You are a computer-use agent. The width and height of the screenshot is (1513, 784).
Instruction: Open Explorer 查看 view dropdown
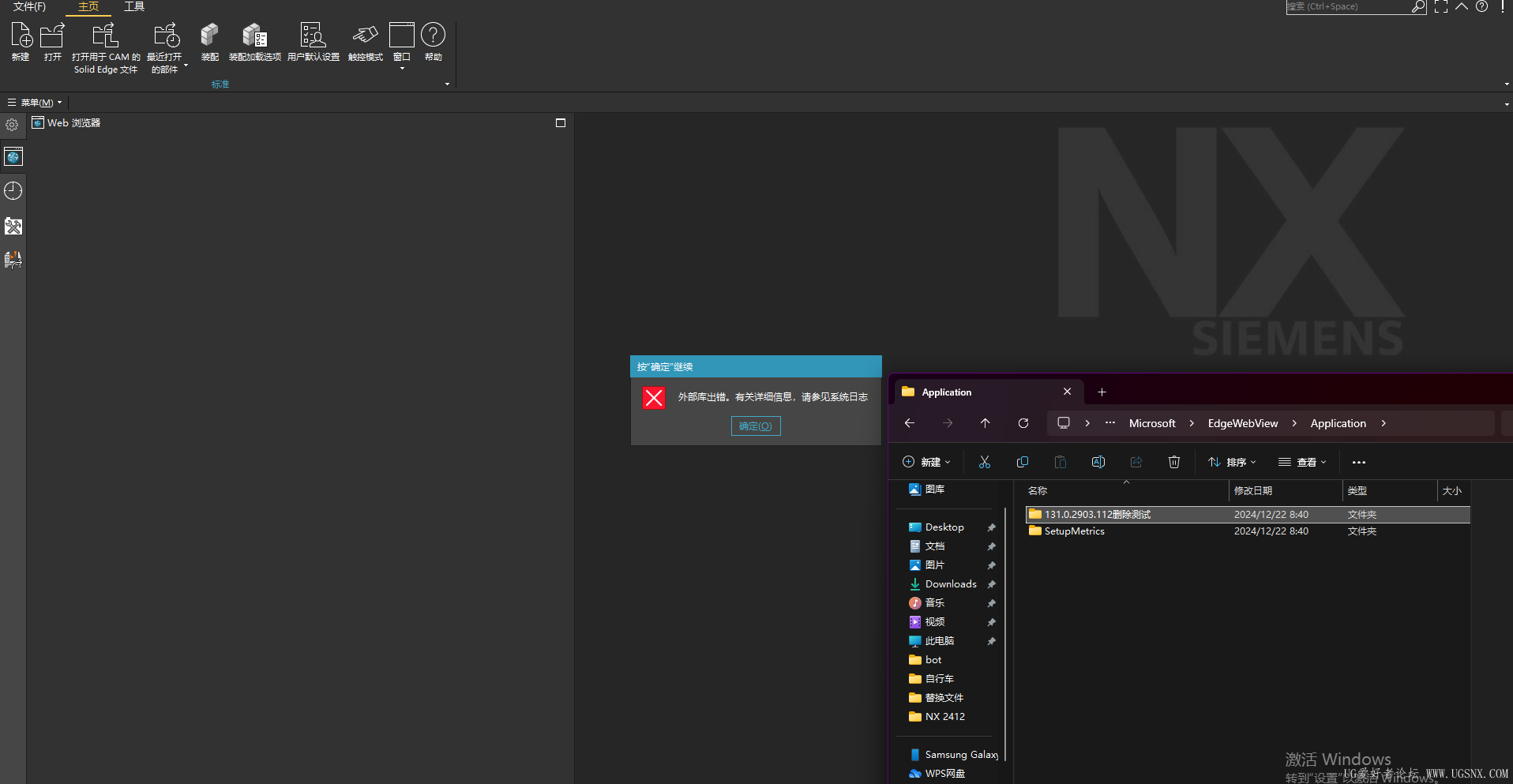[1302, 462]
